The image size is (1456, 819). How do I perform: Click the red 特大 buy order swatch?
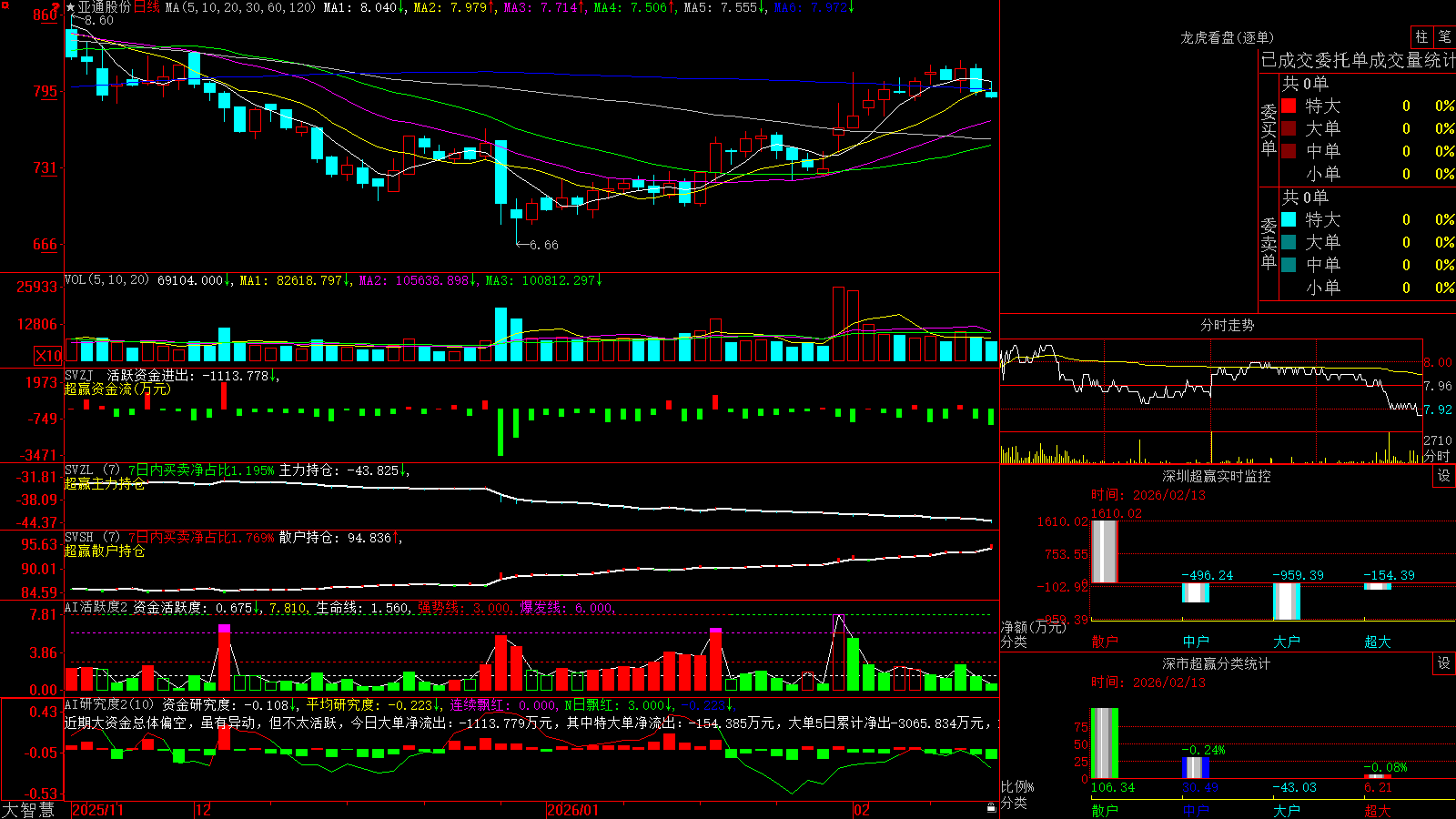(x=1289, y=106)
